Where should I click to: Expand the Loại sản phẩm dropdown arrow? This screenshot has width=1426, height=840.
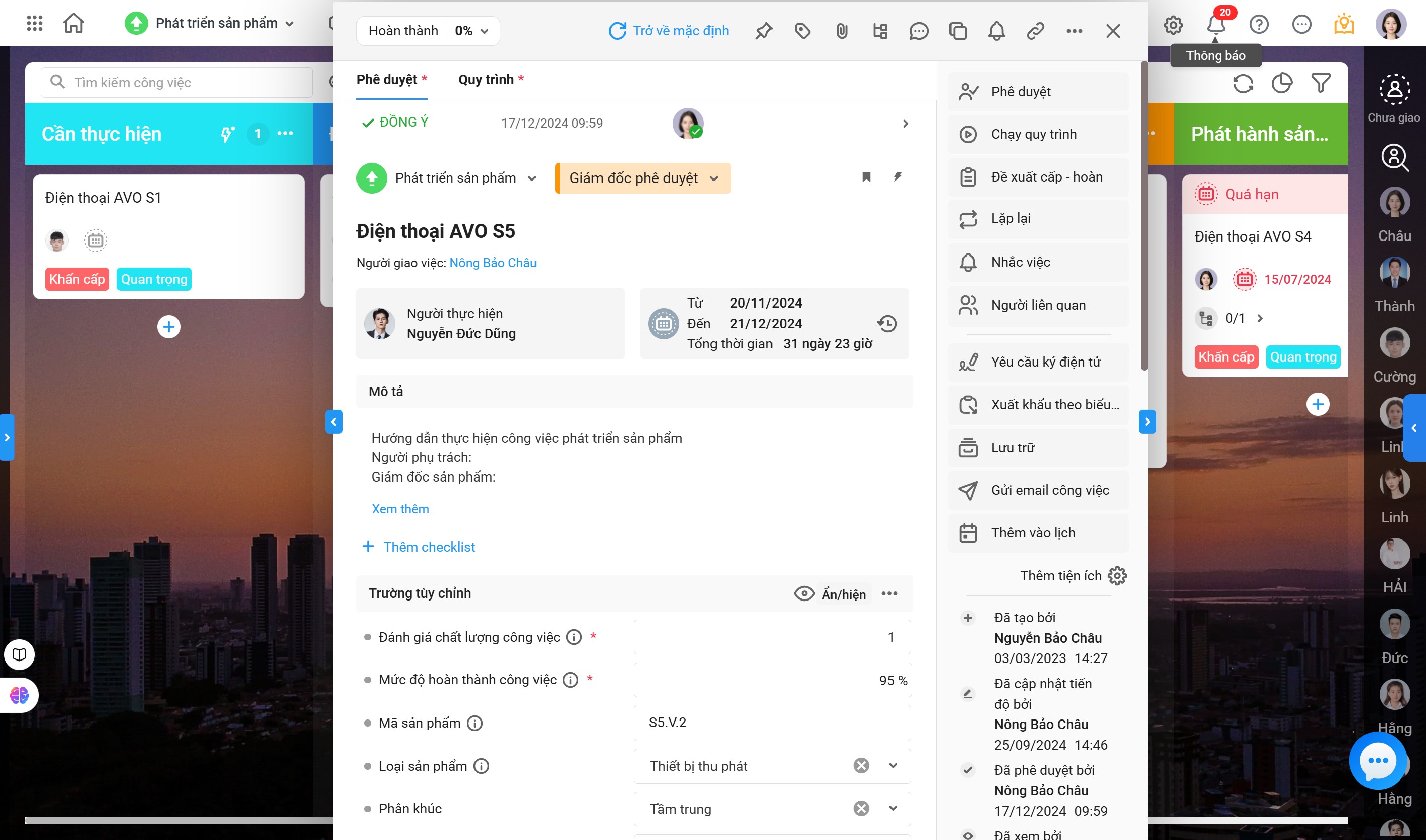point(894,766)
